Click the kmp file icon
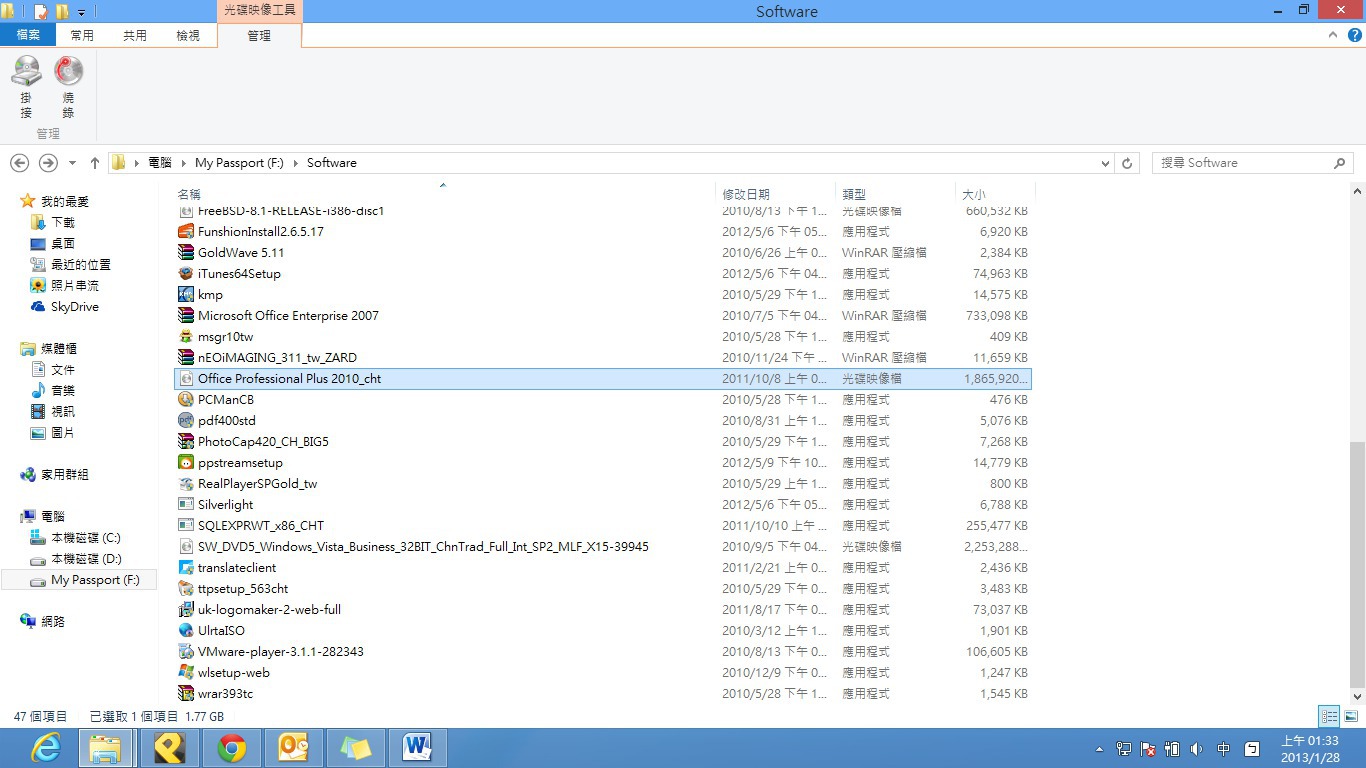 (x=186, y=295)
